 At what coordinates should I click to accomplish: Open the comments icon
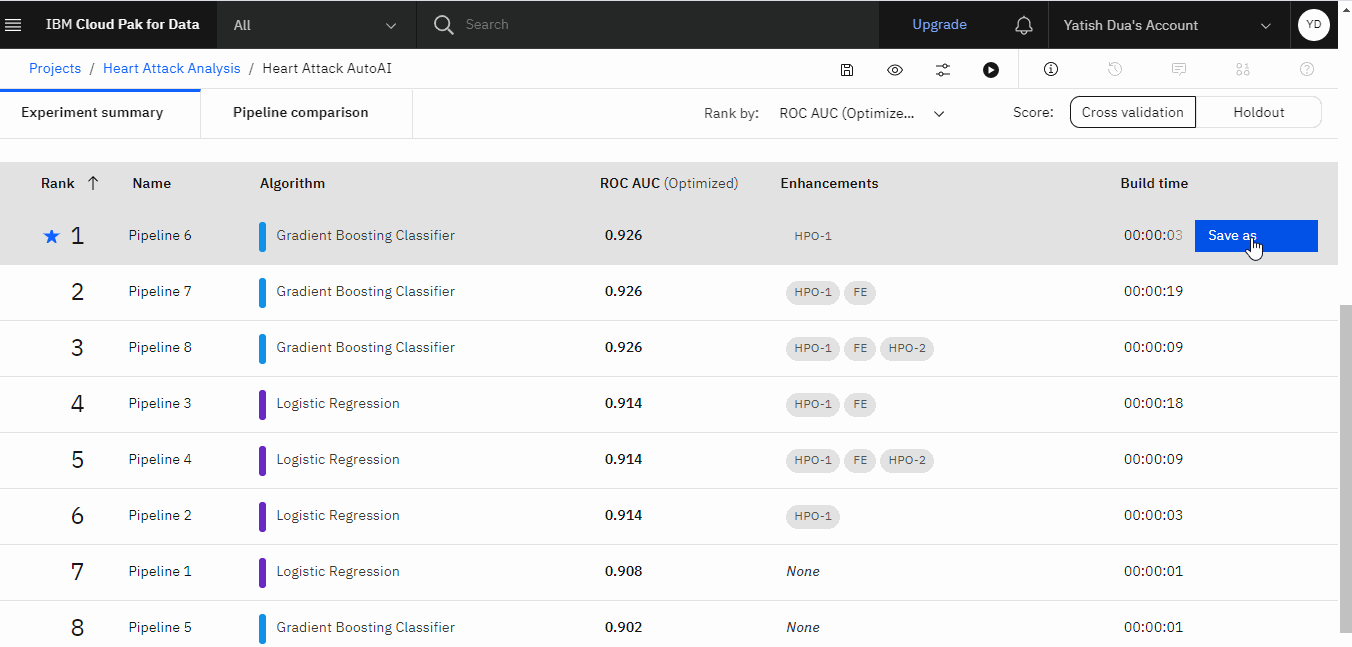tap(1179, 70)
